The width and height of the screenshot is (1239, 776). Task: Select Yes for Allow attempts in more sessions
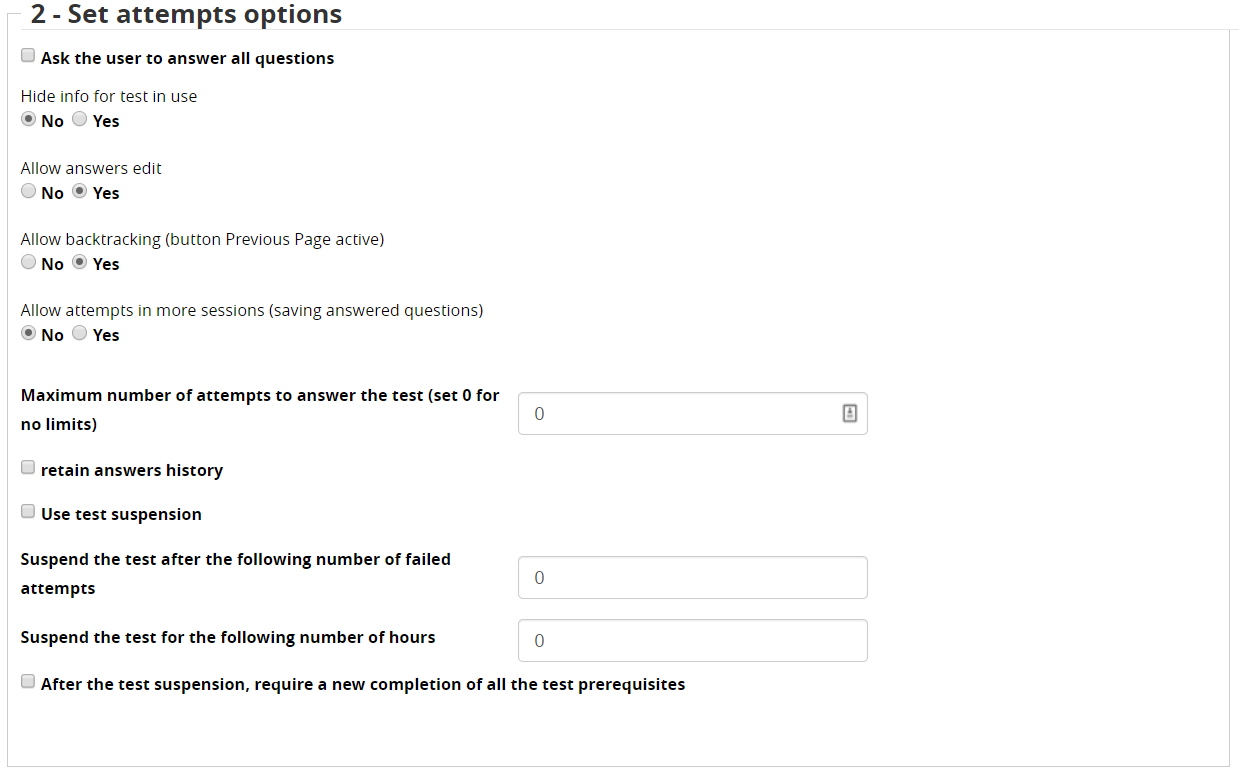pyautogui.click(x=79, y=332)
